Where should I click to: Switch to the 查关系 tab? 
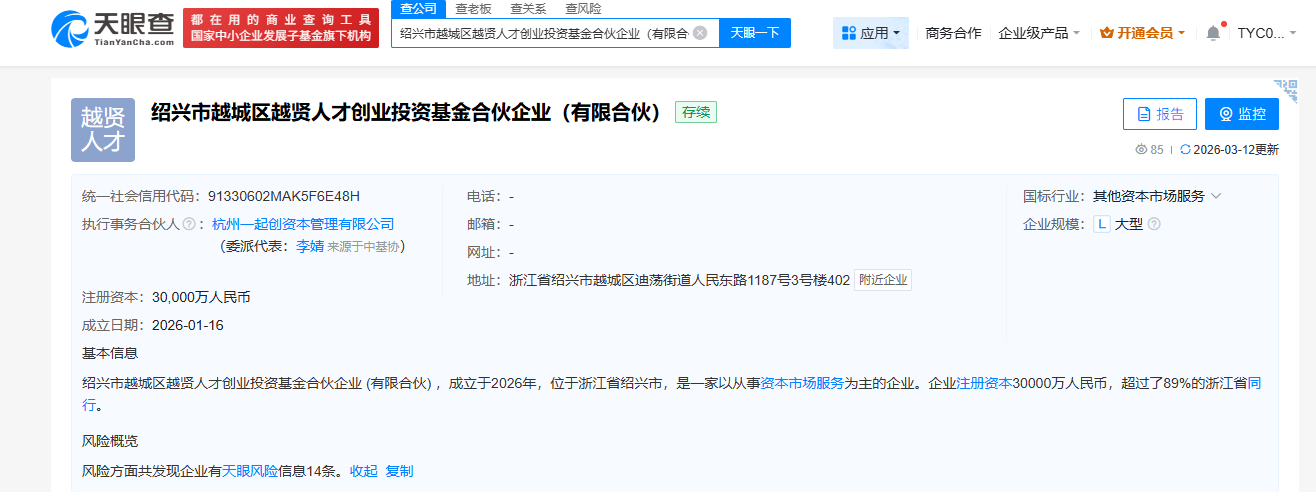coord(528,8)
